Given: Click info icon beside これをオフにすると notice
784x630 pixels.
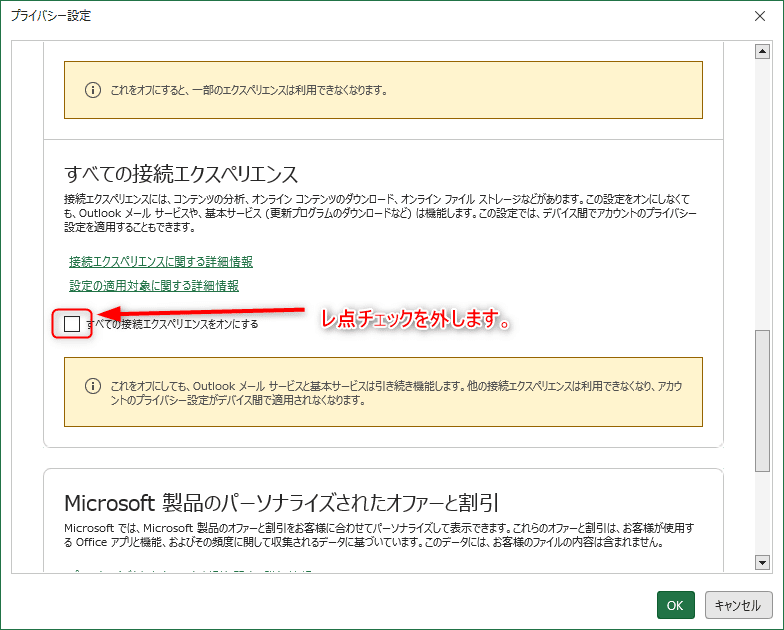Looking at the screenshot, I should 92,90.
